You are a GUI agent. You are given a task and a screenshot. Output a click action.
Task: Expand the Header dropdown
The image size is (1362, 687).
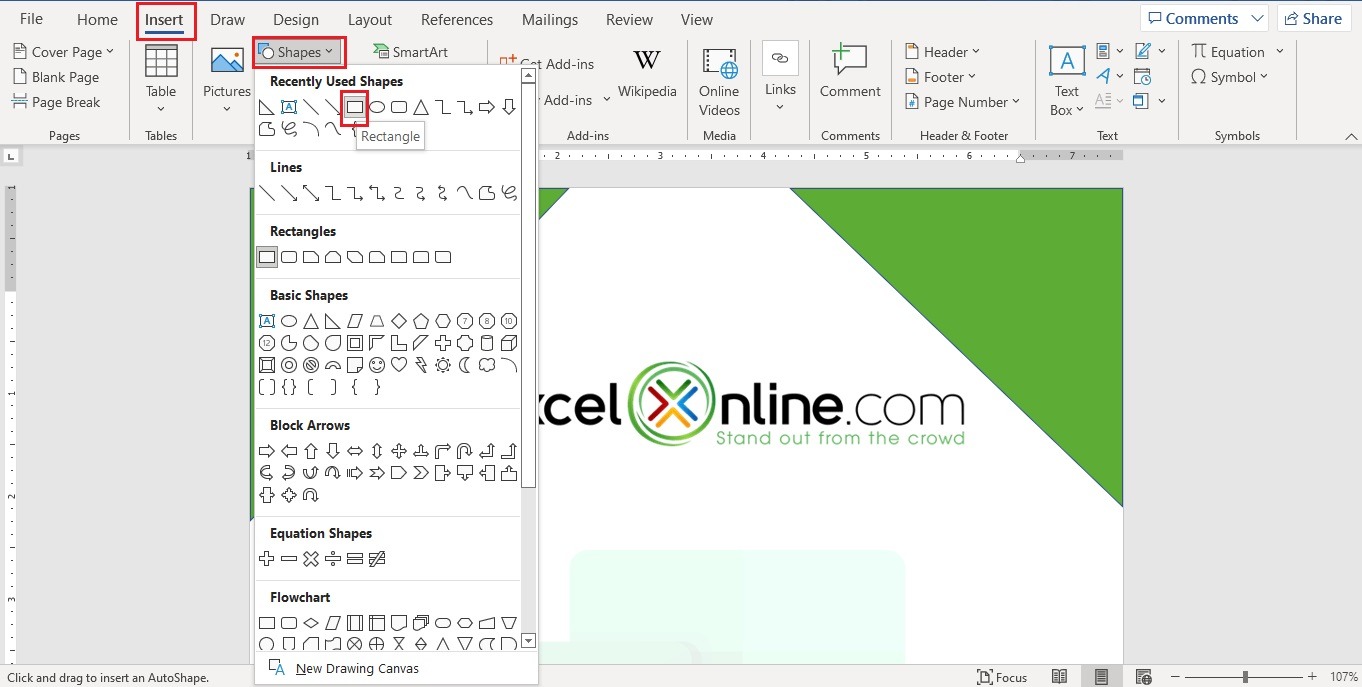tap(943, 52)
